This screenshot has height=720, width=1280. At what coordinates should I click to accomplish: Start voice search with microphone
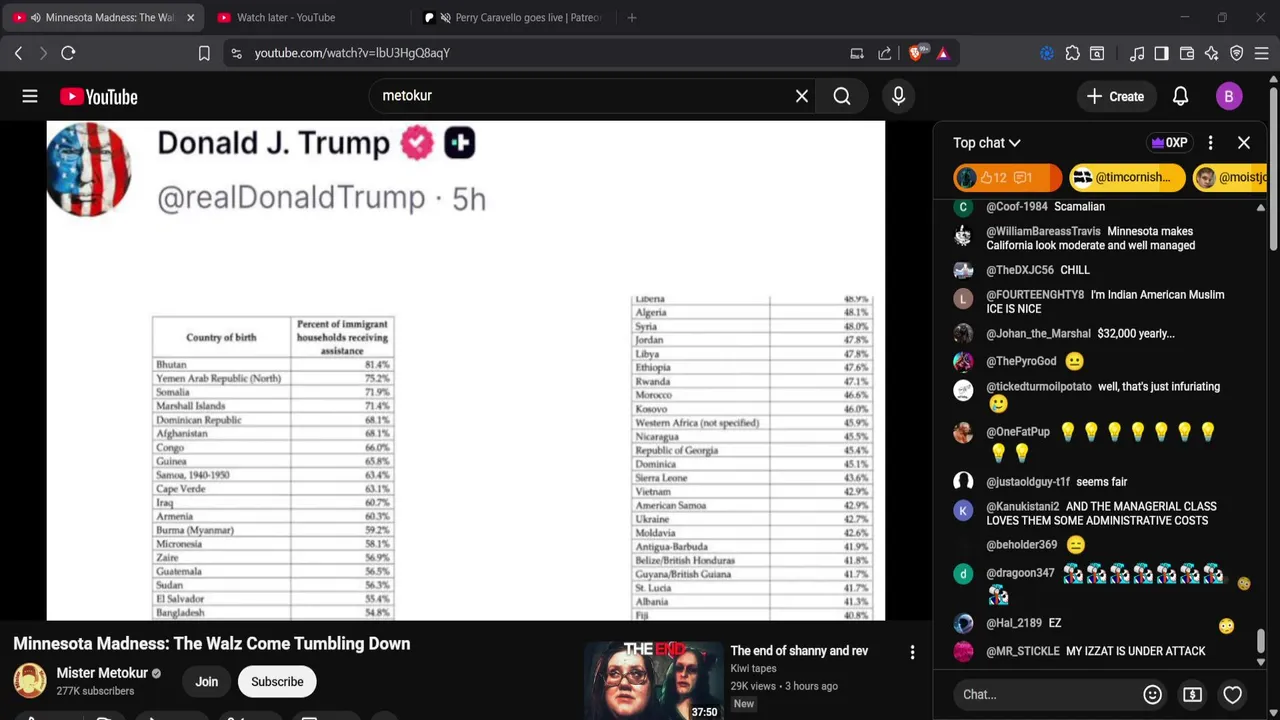(898, 96)
